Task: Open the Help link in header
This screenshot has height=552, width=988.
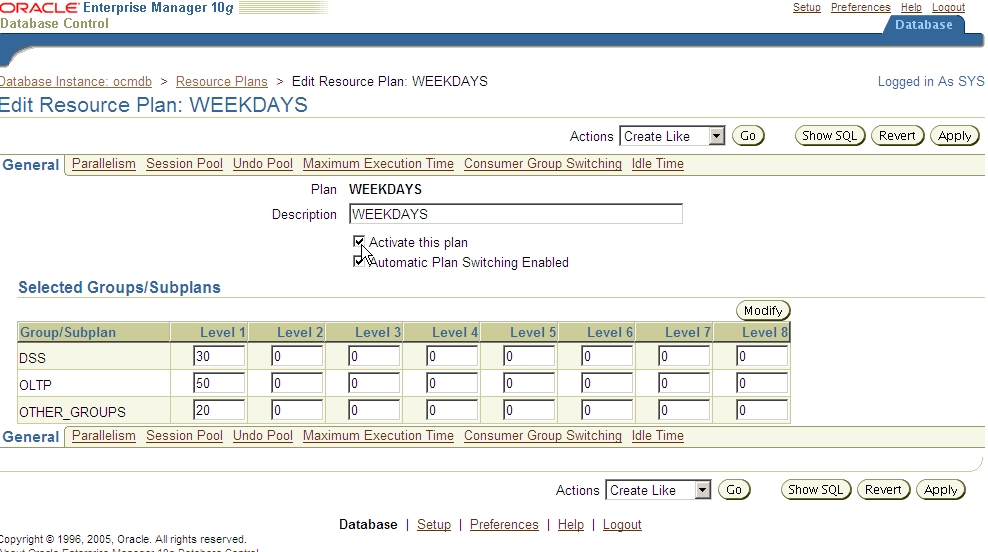Action: pyautogui.click(x=911, y=8)
